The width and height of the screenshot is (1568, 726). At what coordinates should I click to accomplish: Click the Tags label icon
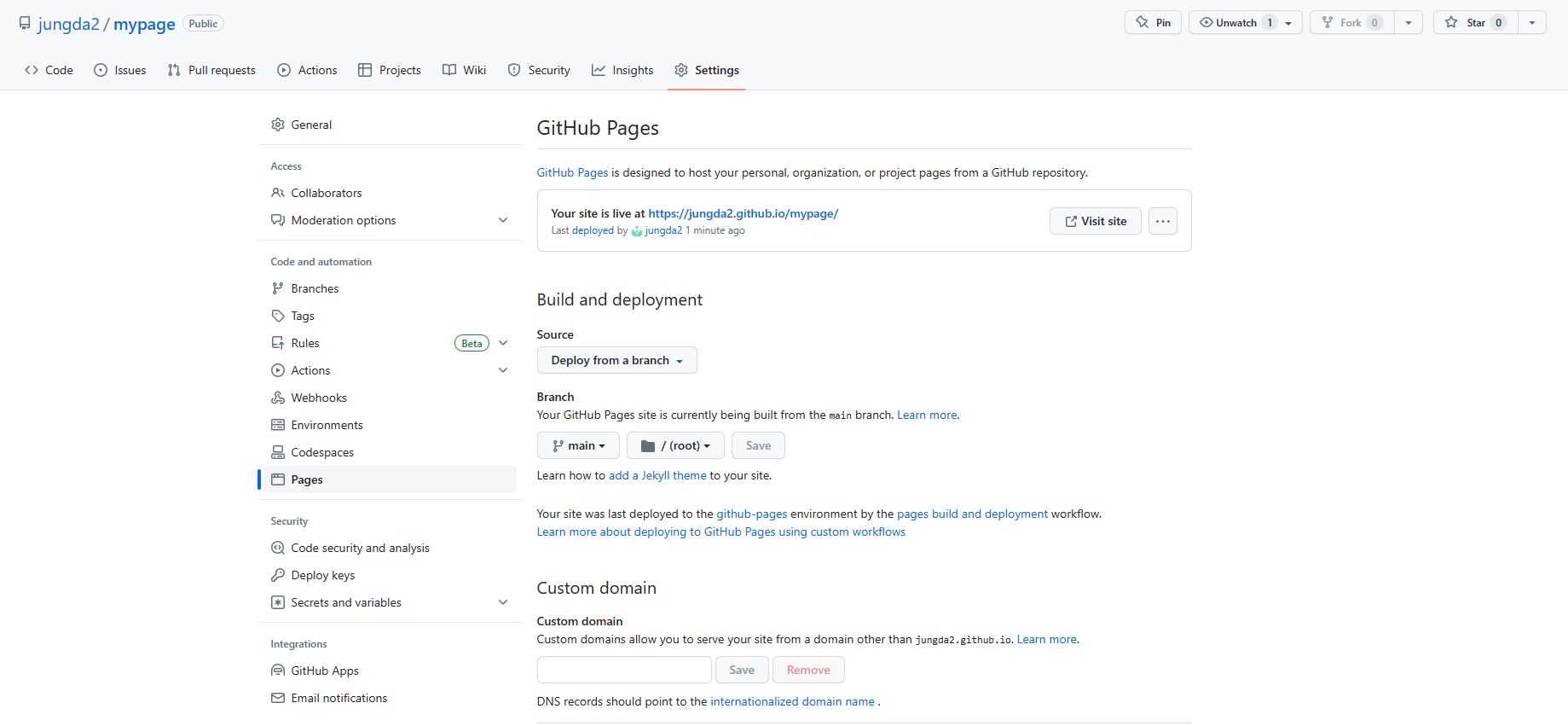(x=278, y=316)
